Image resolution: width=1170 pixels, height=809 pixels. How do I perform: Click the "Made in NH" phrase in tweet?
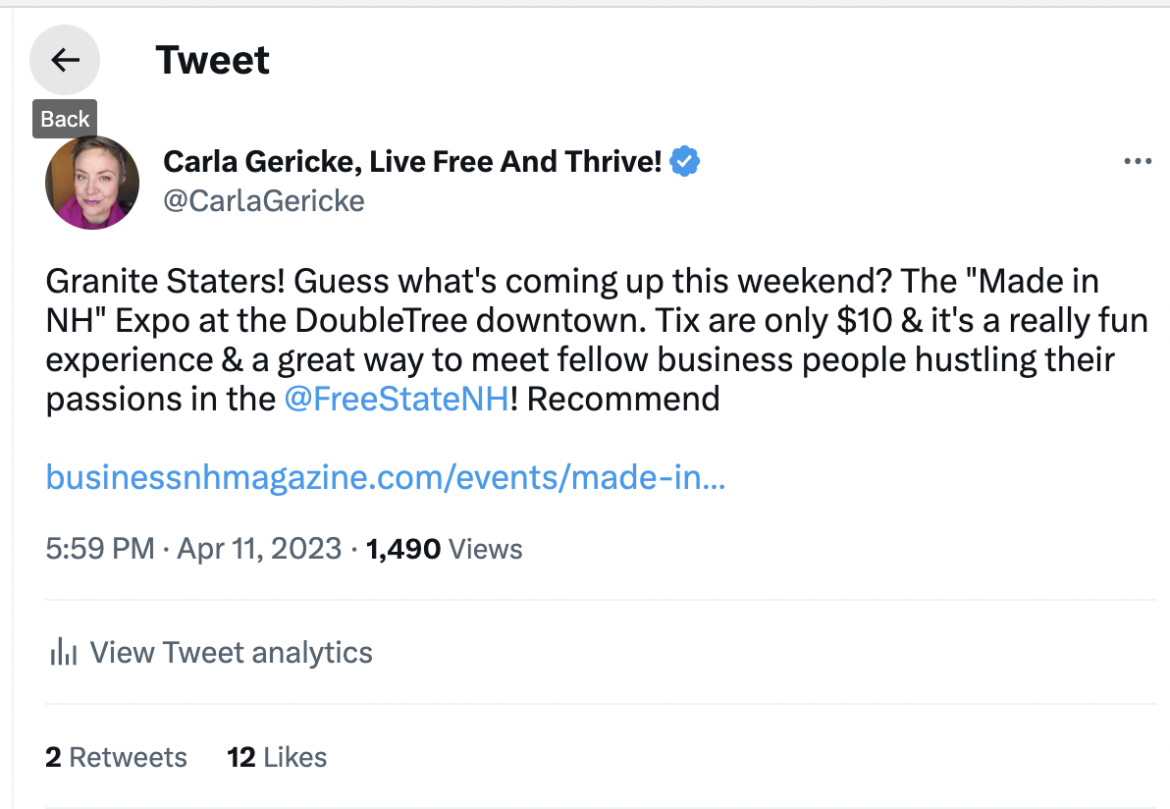1020,283
